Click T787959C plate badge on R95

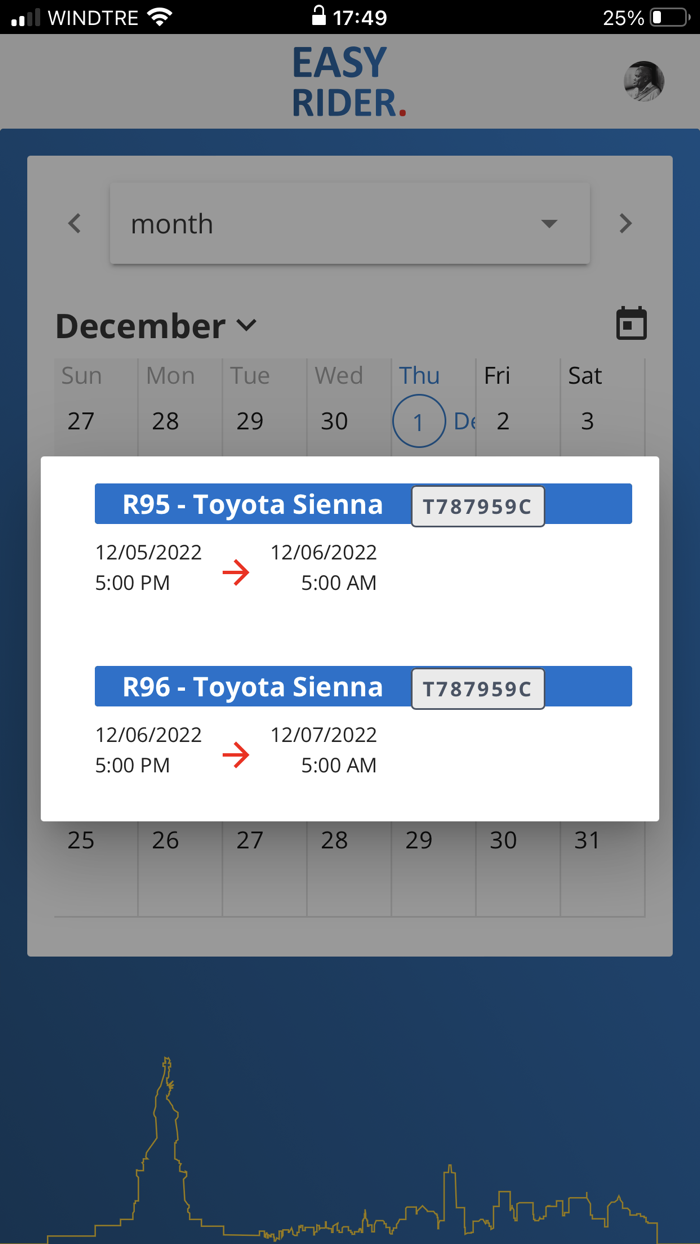(478, 506)
